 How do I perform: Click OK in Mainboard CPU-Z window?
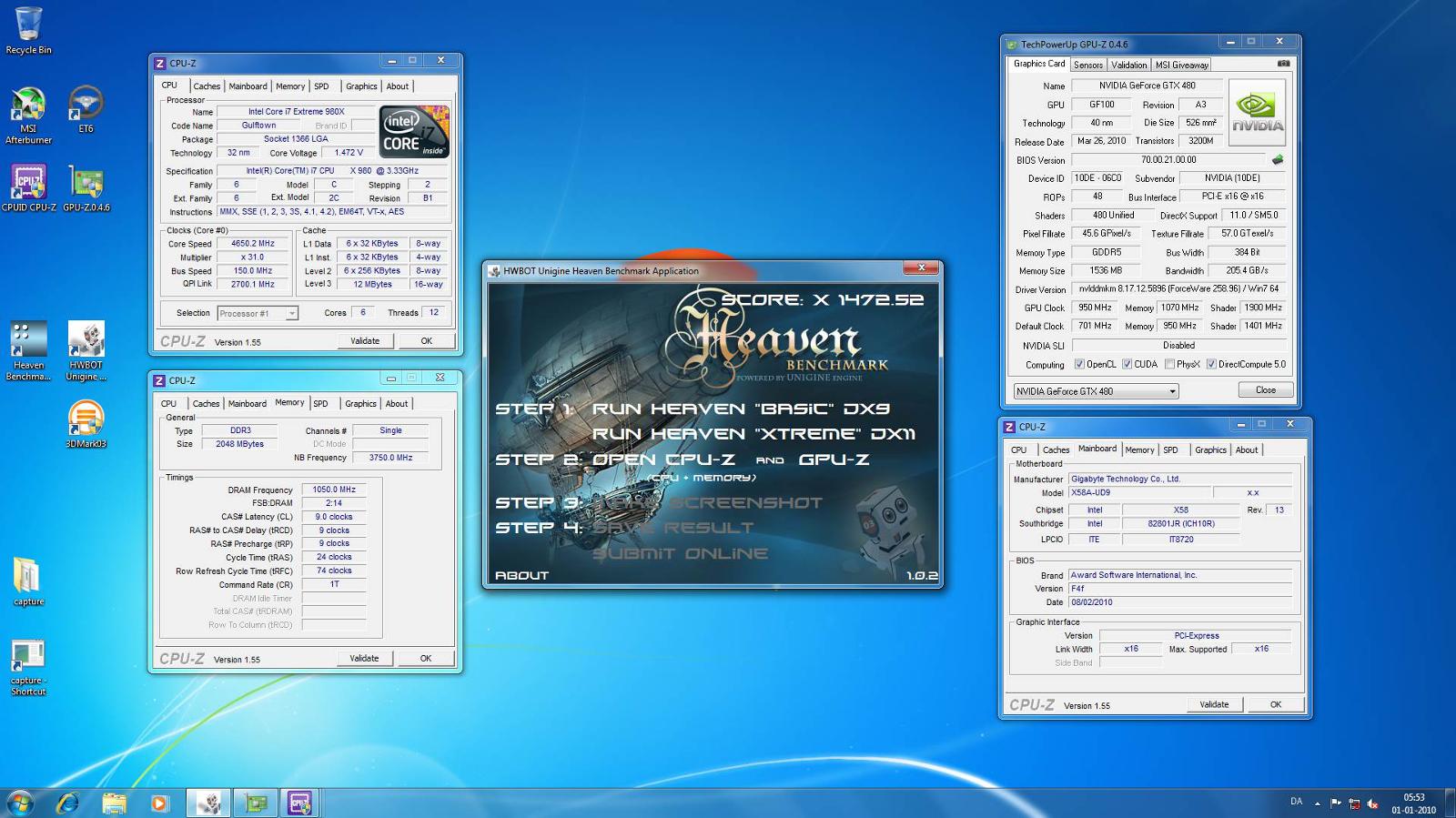(x=1275, y=705)
